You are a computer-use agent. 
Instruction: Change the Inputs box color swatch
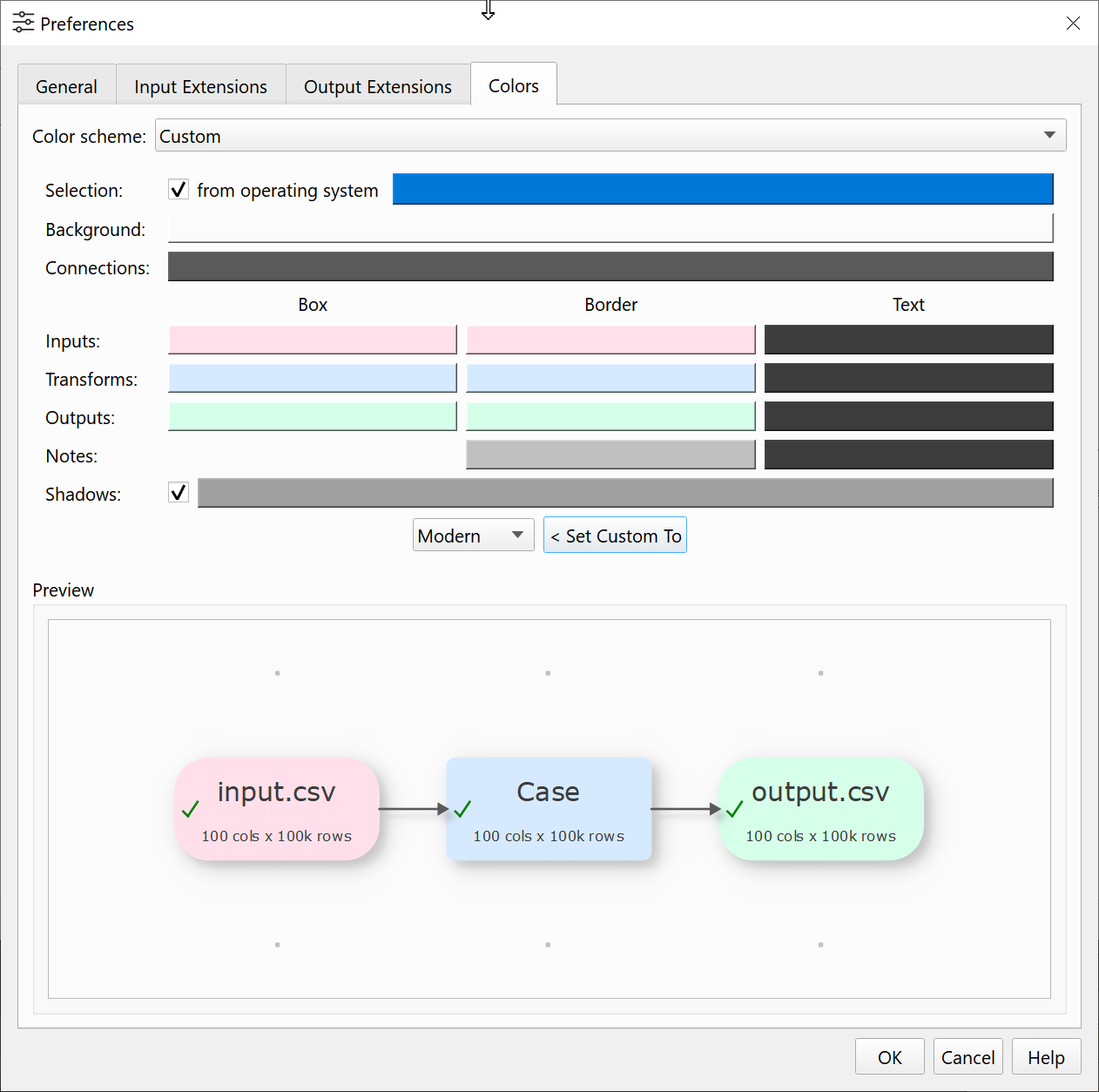[x=312, y=340]
